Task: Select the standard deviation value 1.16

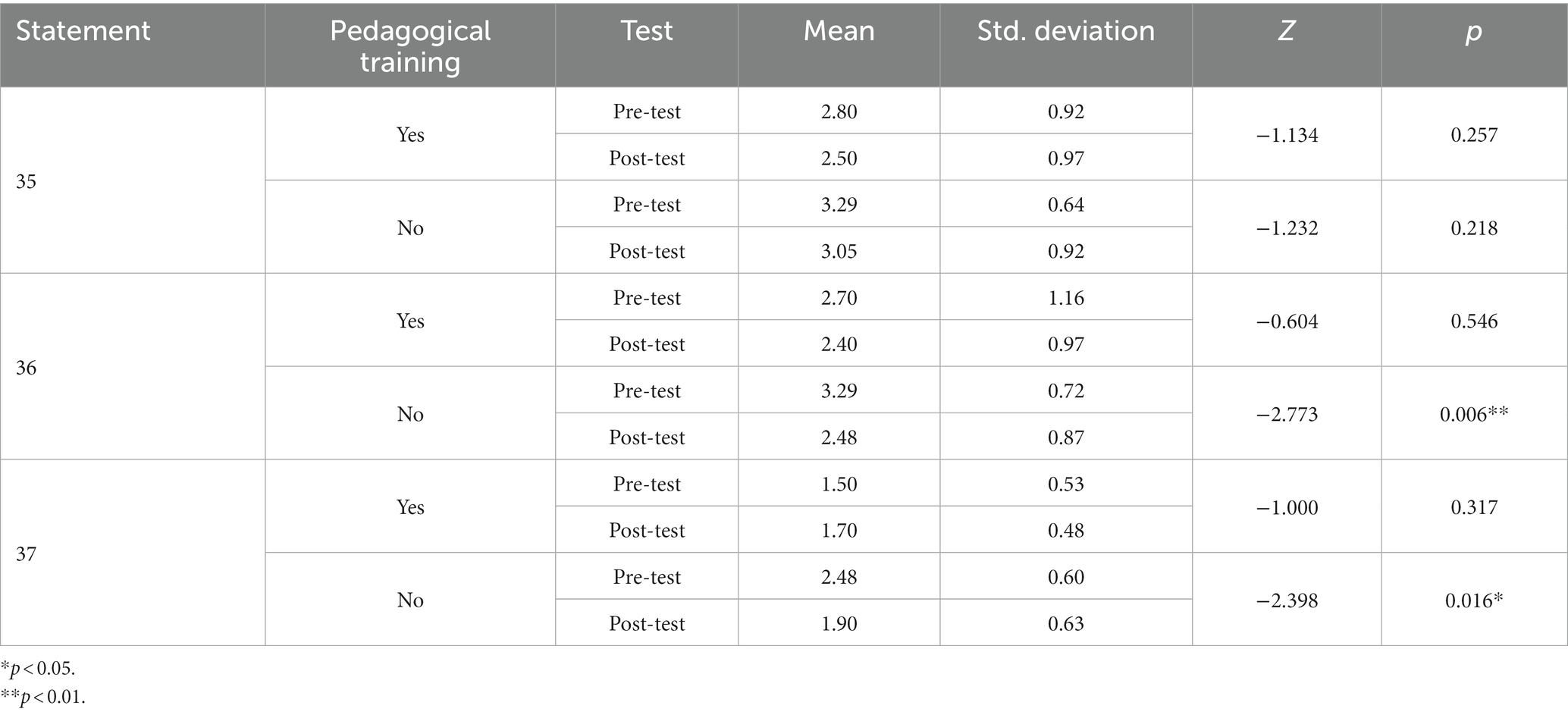Action: click(1065, 298)
